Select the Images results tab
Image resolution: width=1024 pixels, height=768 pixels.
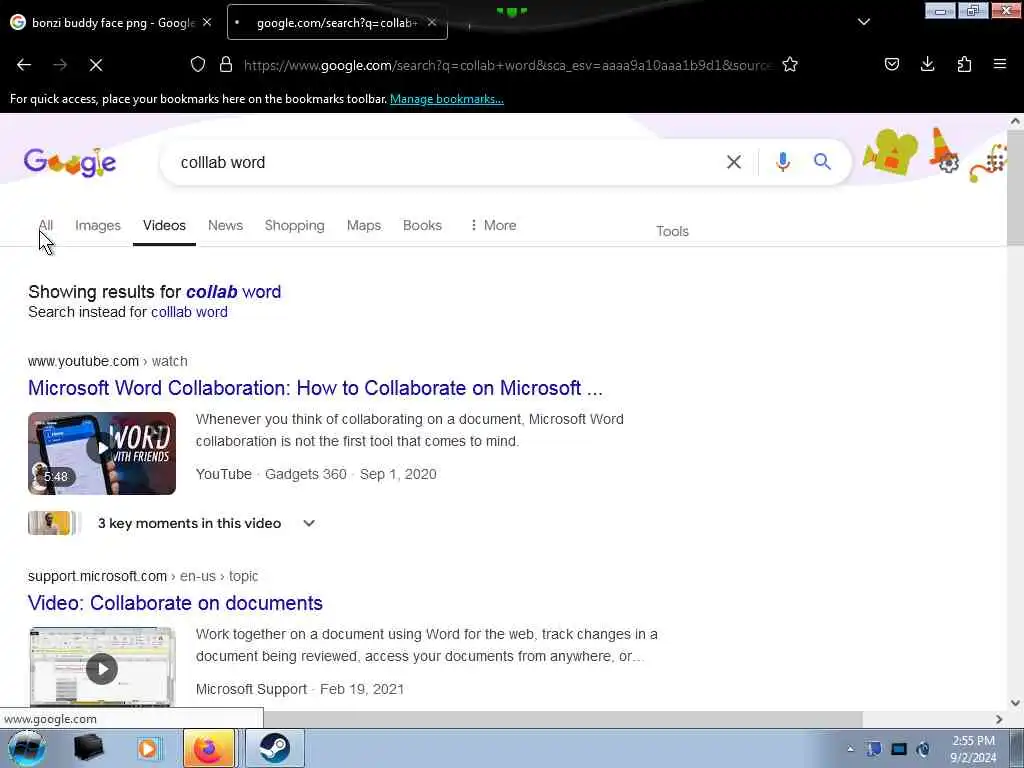(98, 225)
